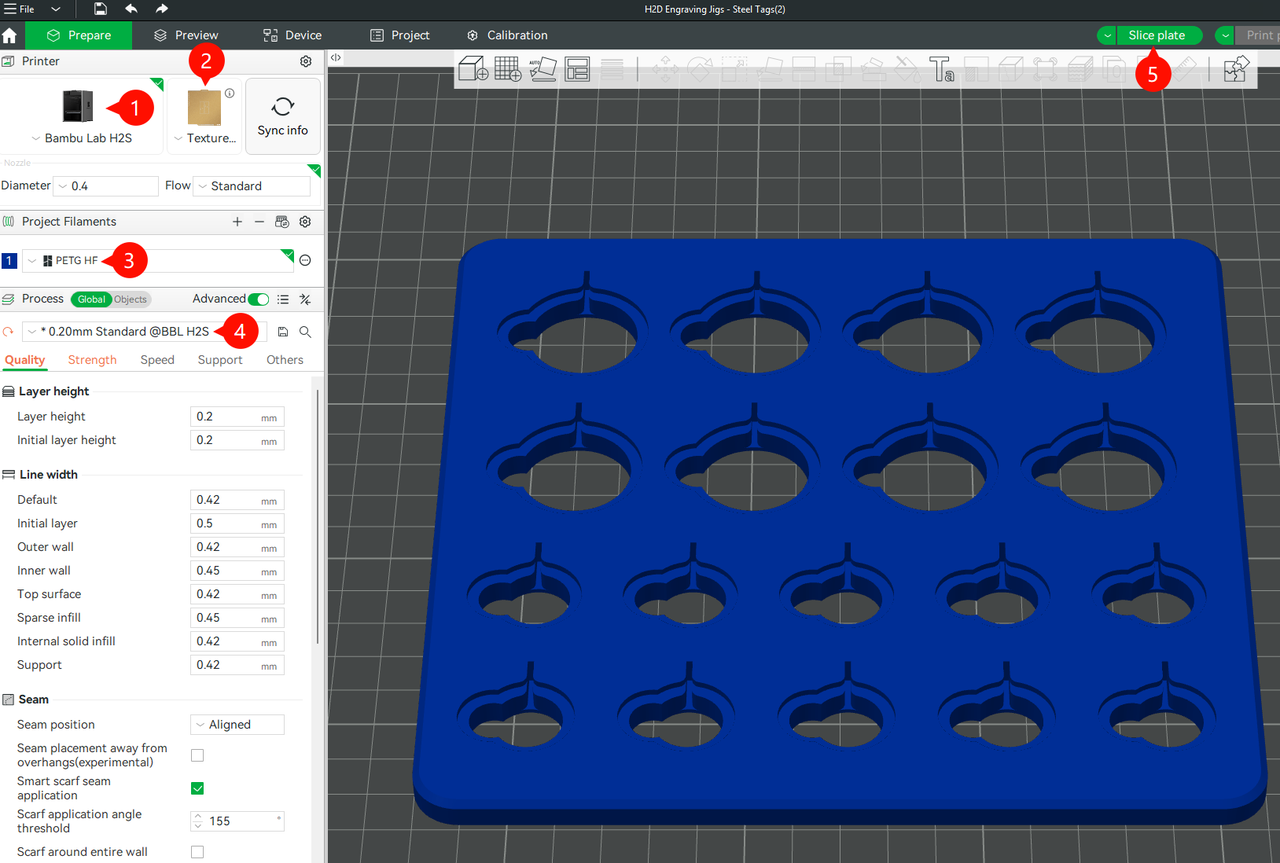The width and height of the screenshot is (1280, 863).
Task: Remove a filament with minus icon
Action: click(260, 222)
